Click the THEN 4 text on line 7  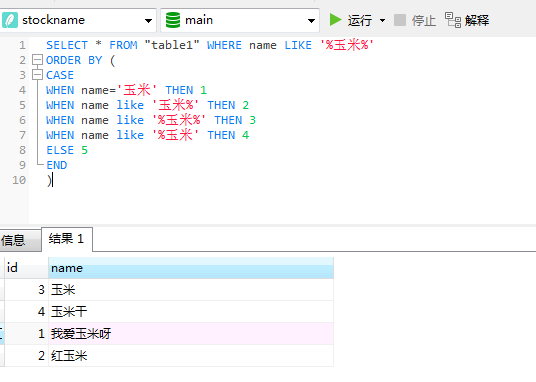point(228,135)
